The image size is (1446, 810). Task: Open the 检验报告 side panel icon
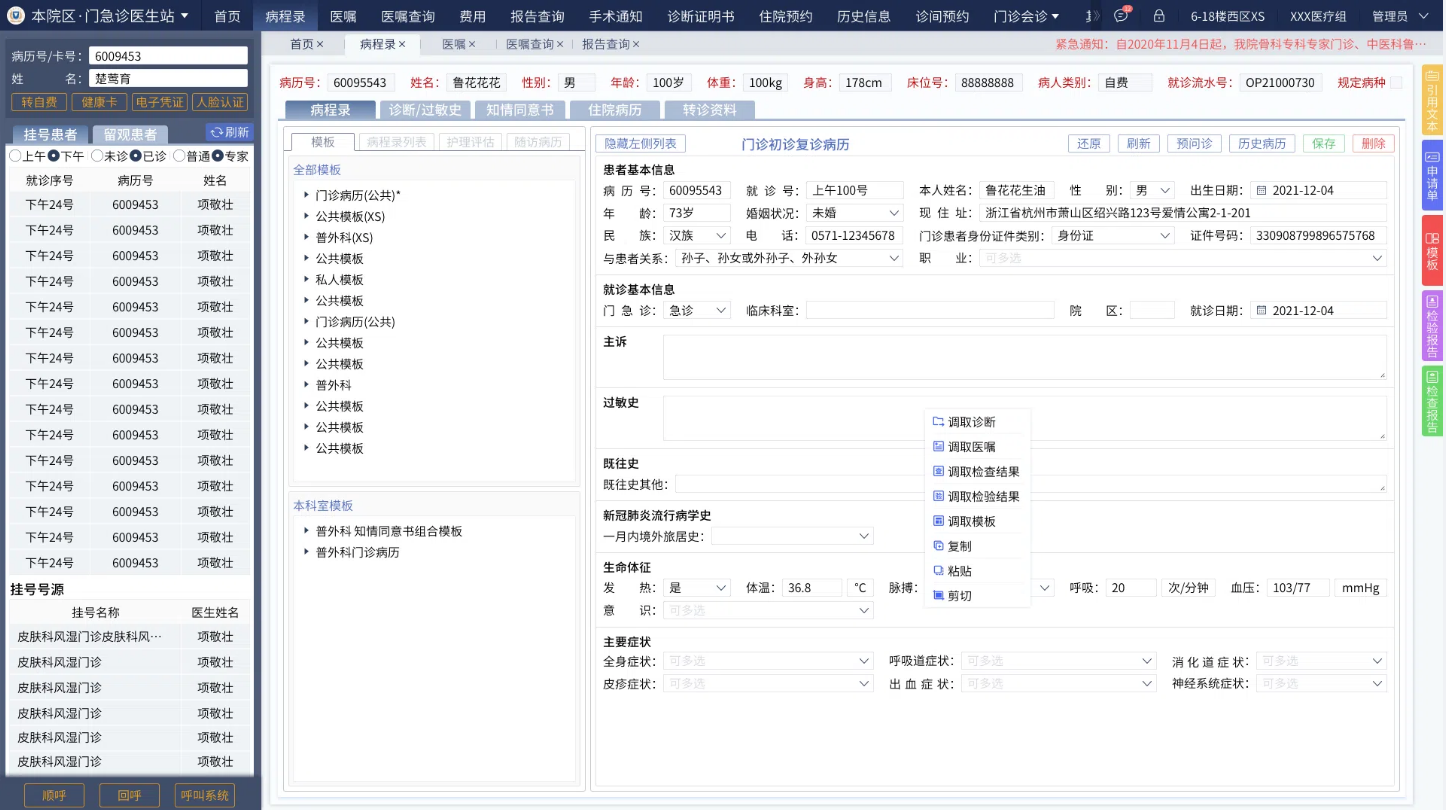(1432, 326)
